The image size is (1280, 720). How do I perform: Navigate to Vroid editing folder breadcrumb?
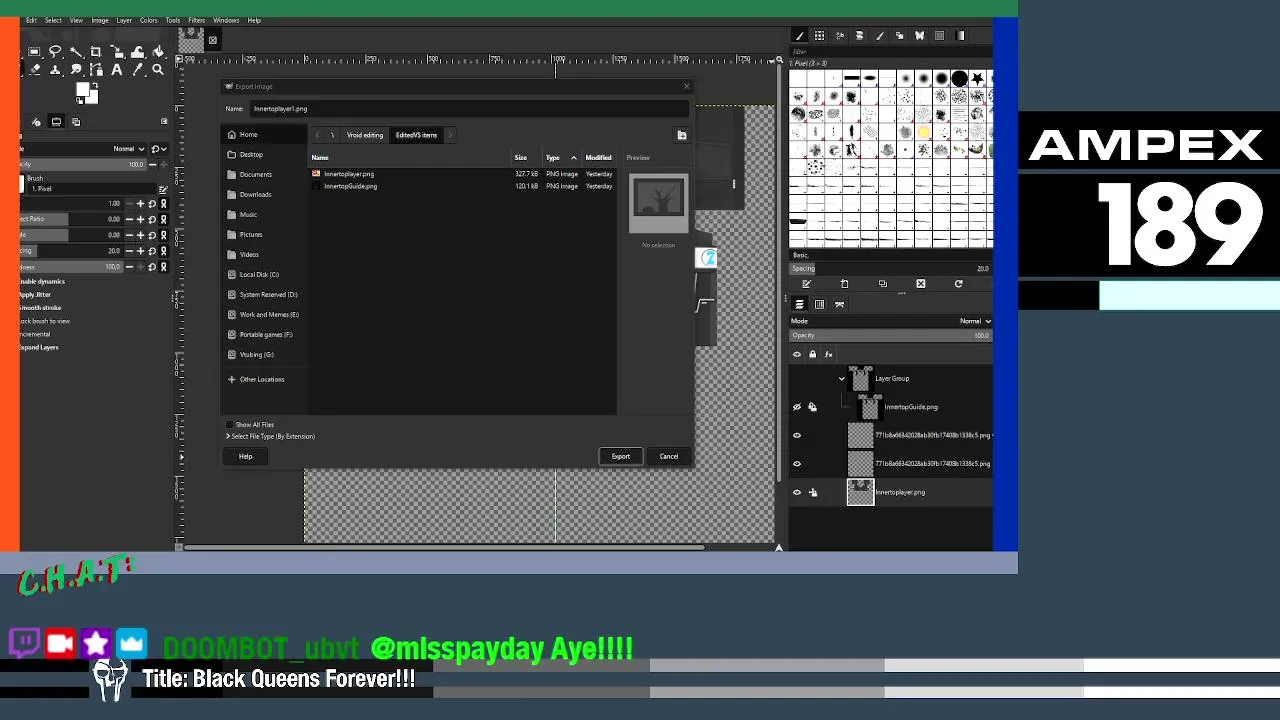365,135
